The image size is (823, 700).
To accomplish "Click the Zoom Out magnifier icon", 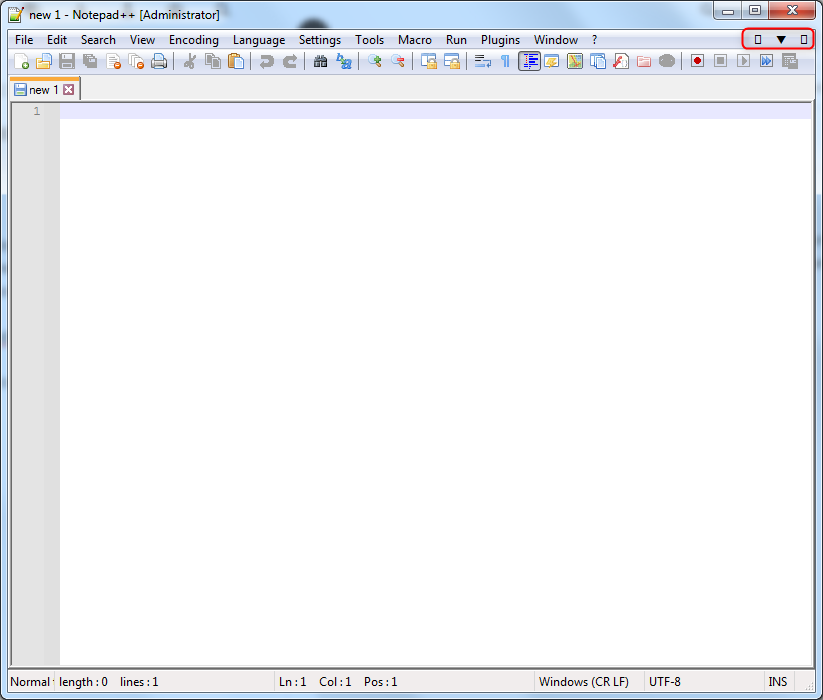I will click(398, 61).
